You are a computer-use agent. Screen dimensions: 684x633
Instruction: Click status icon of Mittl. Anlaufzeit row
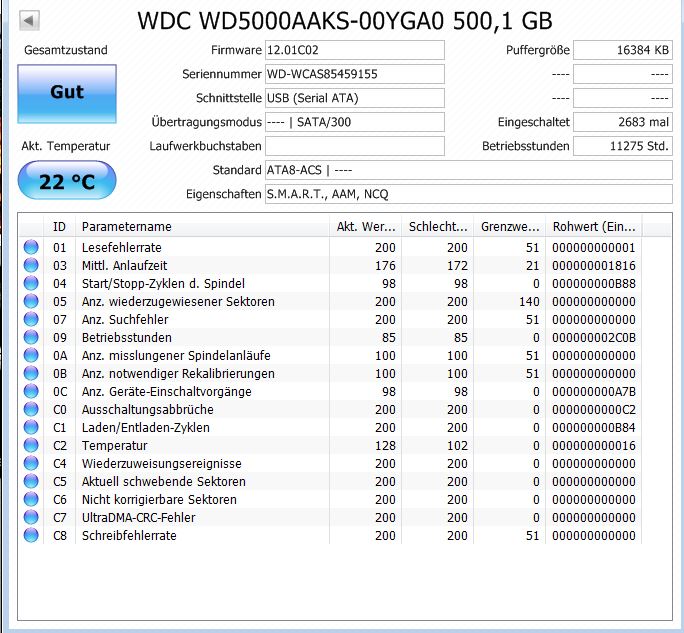click(31, 265)
